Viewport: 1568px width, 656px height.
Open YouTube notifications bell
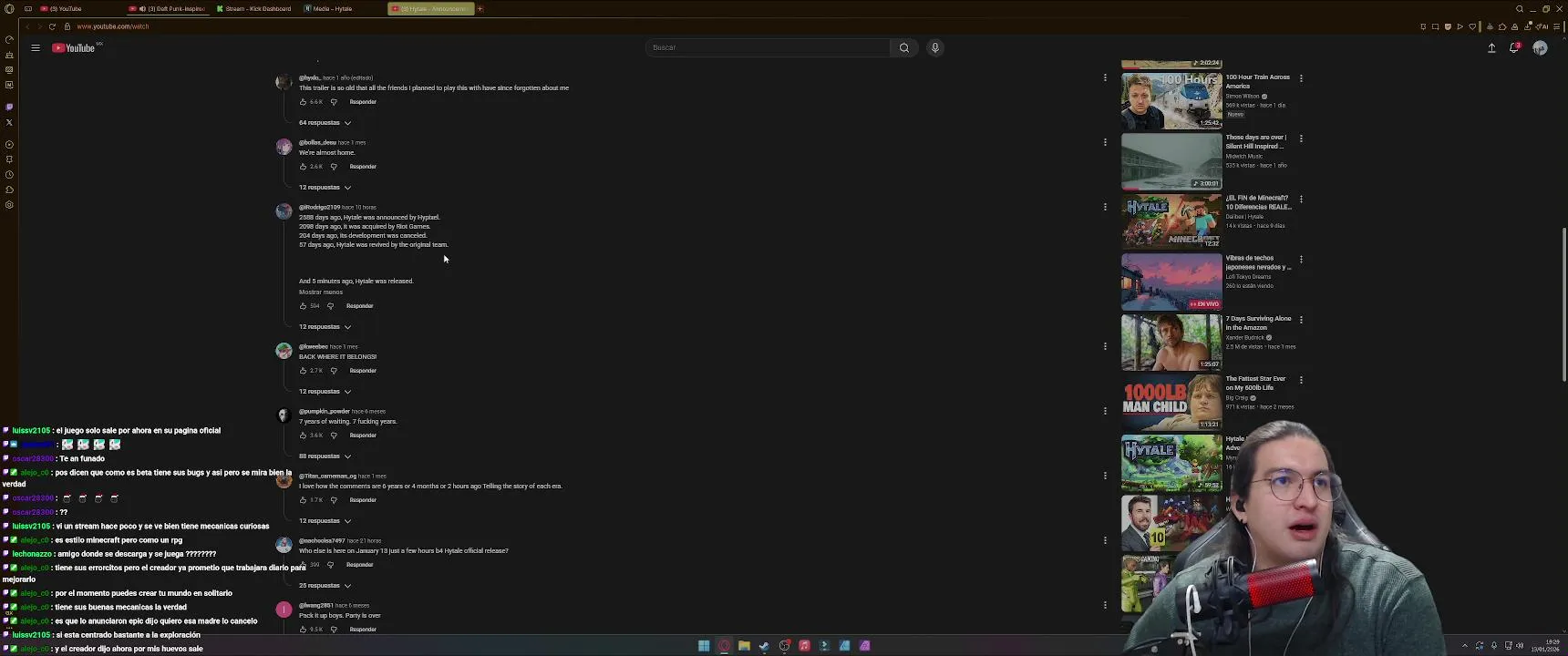pyautogui.click(x=1514, y=47)
